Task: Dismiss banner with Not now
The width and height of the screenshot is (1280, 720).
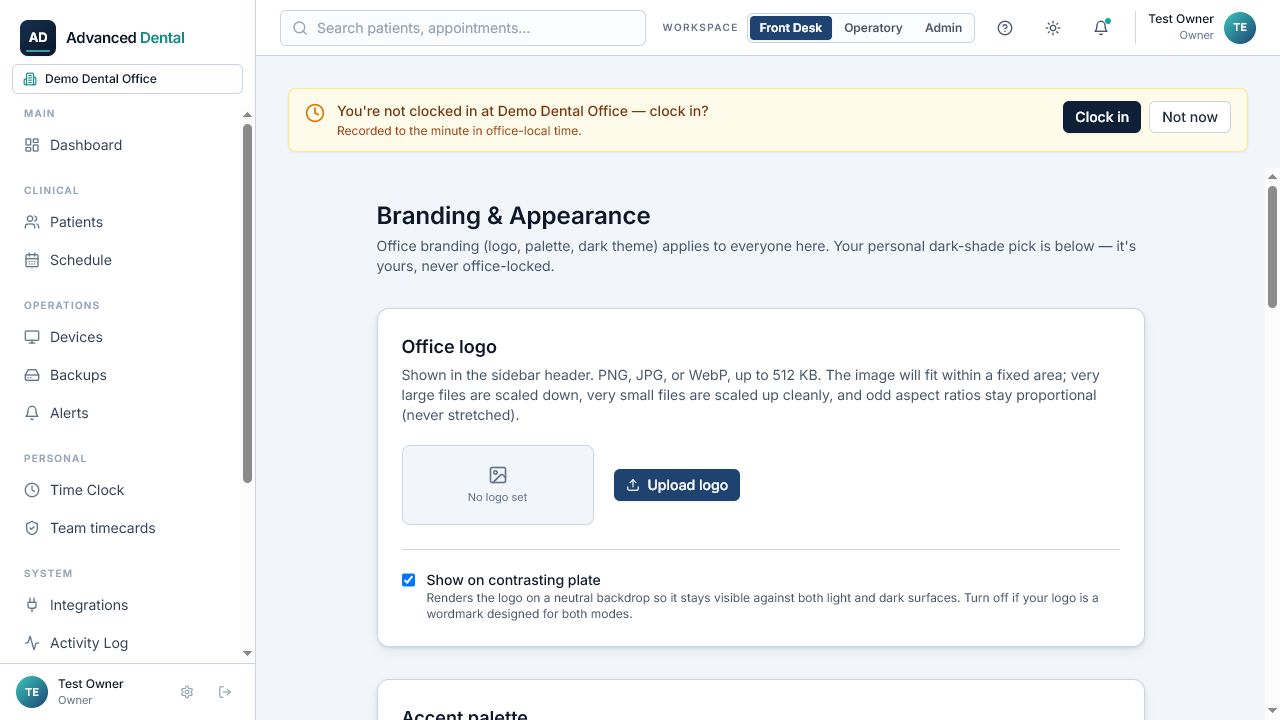Action: pos(1190,117)
